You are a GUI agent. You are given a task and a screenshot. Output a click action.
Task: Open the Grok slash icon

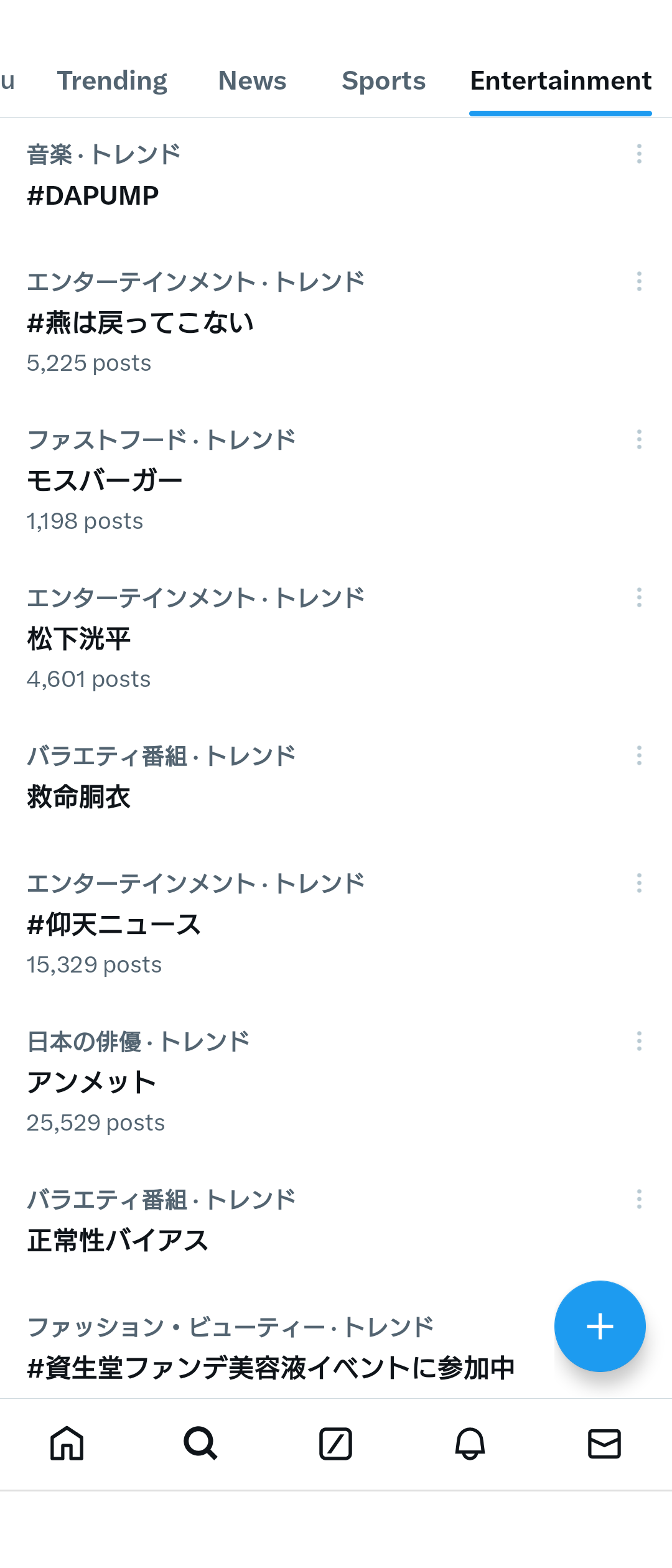tap(336, 1444)
